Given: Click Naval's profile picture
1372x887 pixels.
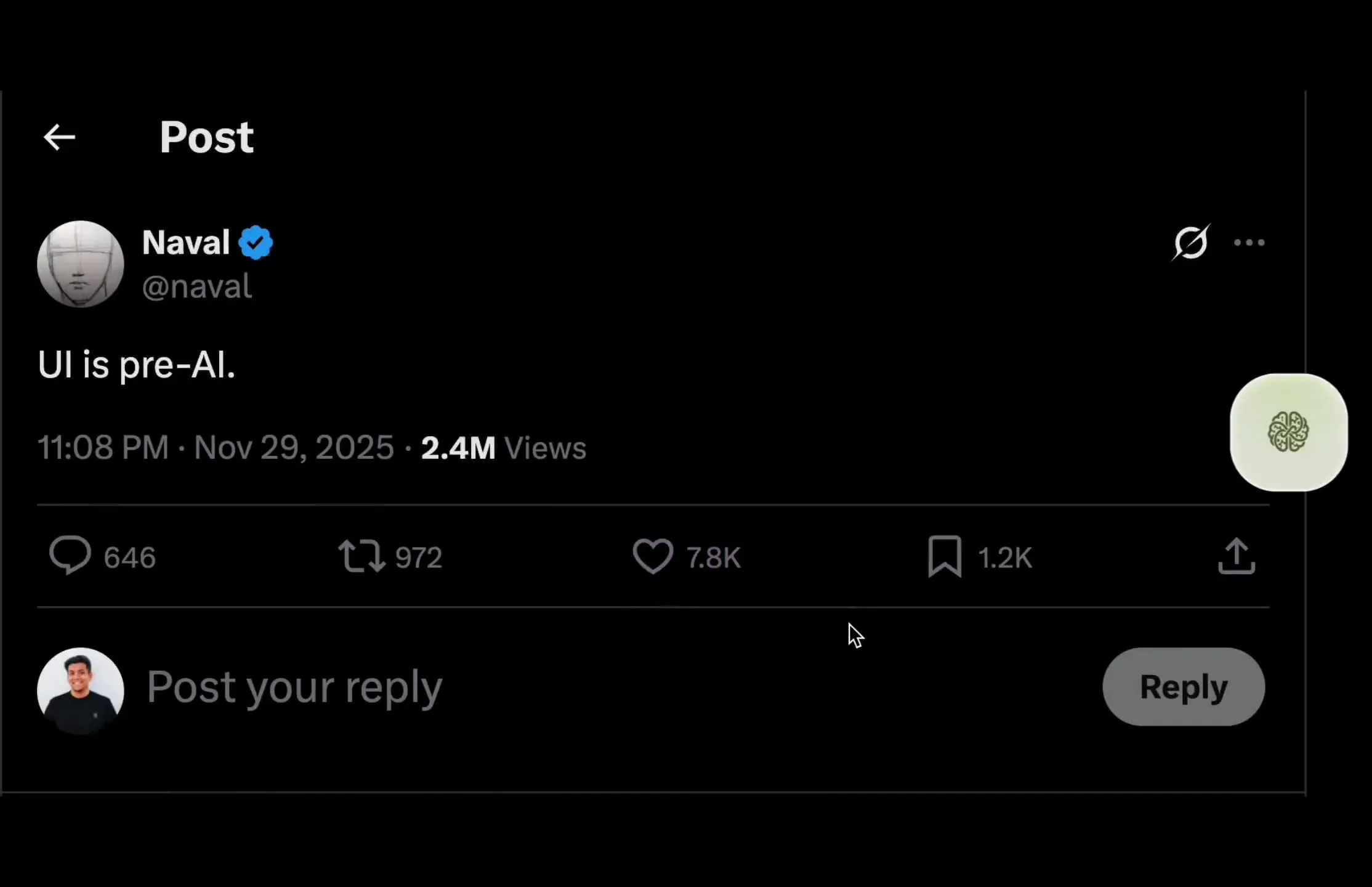Looking at the screenshot, I should tap(81, 264).
